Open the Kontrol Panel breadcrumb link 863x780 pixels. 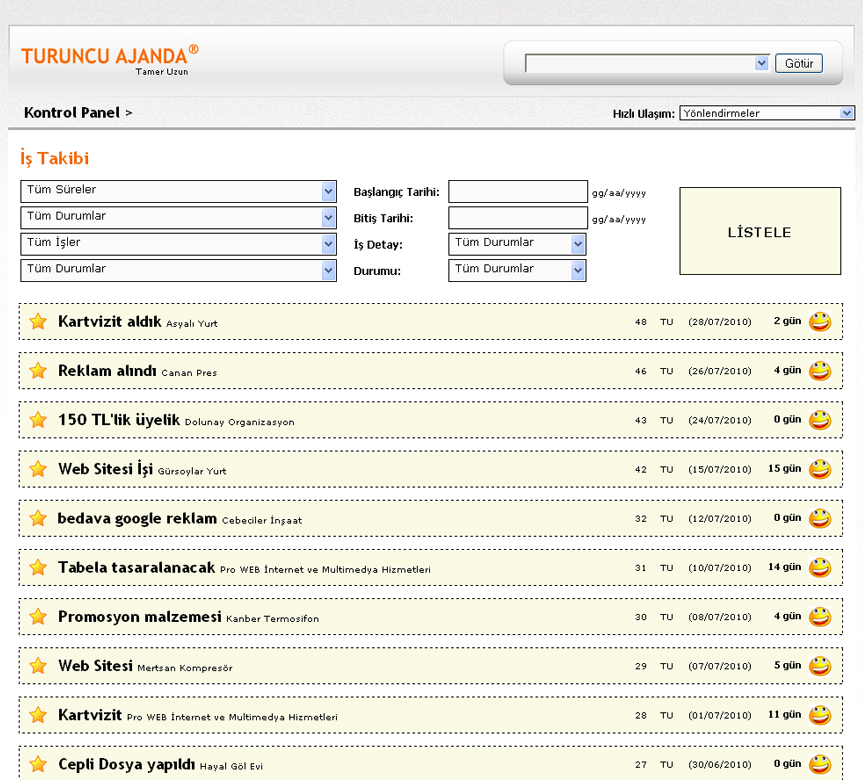[71, 113]
